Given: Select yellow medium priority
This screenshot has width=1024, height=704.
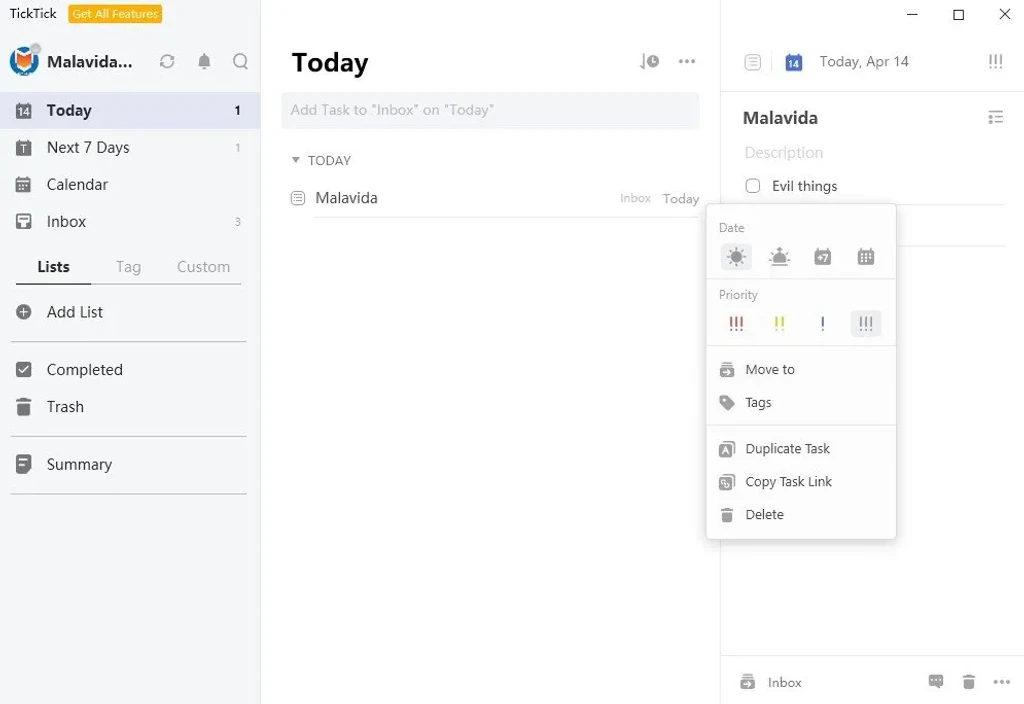Looking at the screenshot, I should pyautogui.click(x=779, y=323).
